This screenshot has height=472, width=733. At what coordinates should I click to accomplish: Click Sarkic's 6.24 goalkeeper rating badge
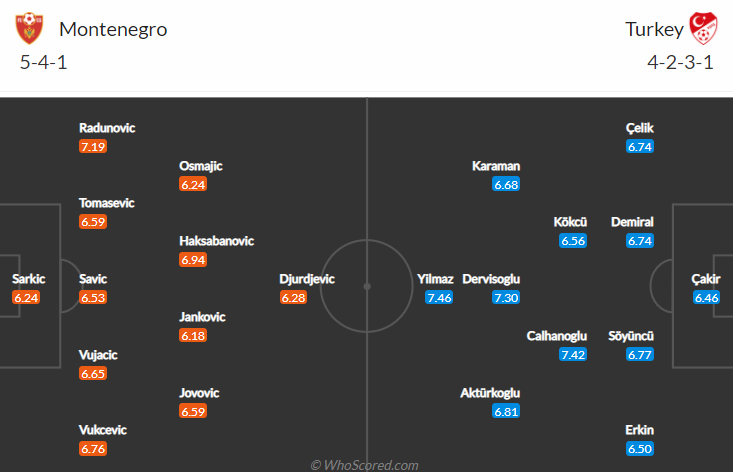coord(26,297)
